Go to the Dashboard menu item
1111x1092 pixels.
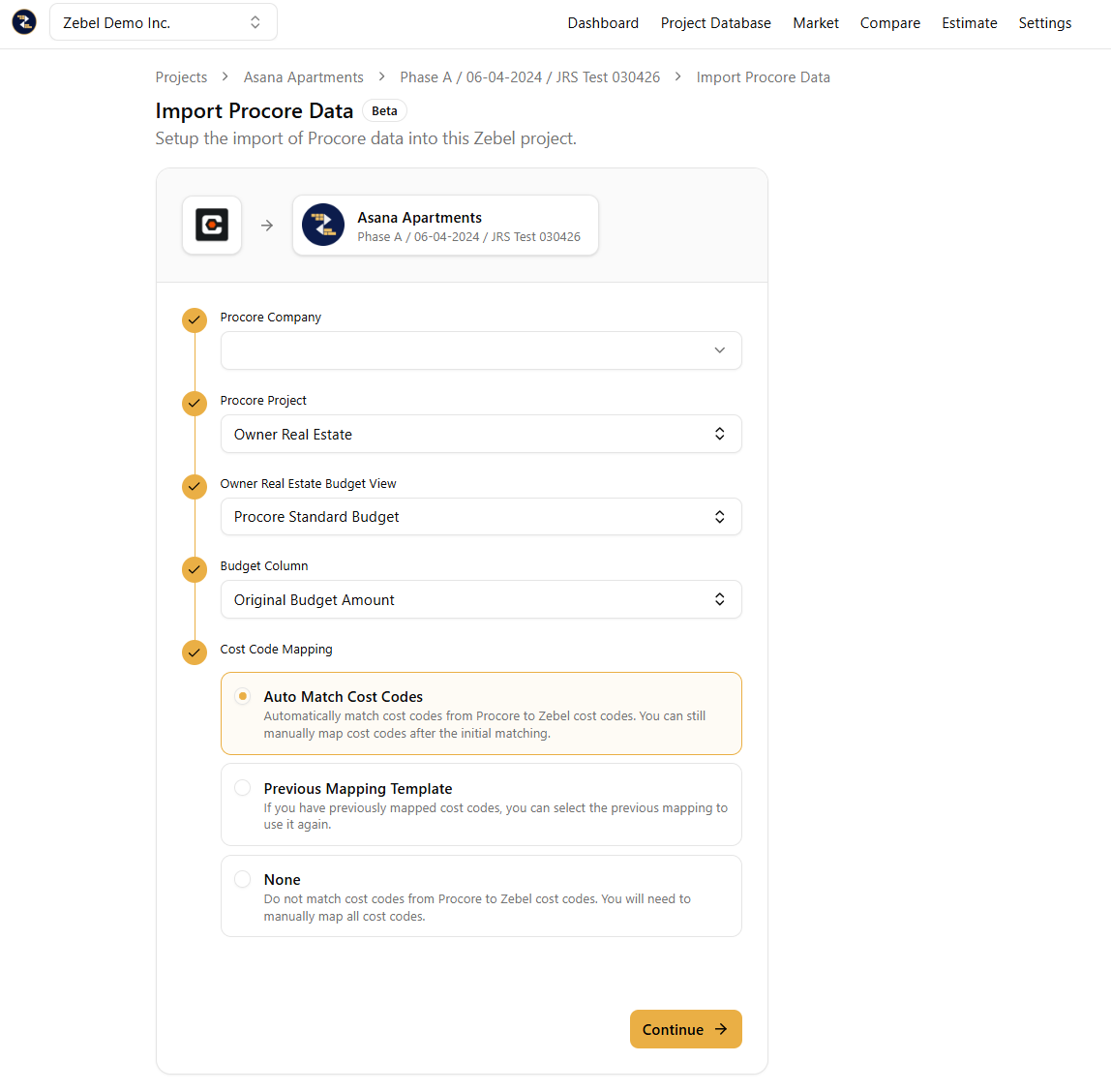tap(603, 23)
